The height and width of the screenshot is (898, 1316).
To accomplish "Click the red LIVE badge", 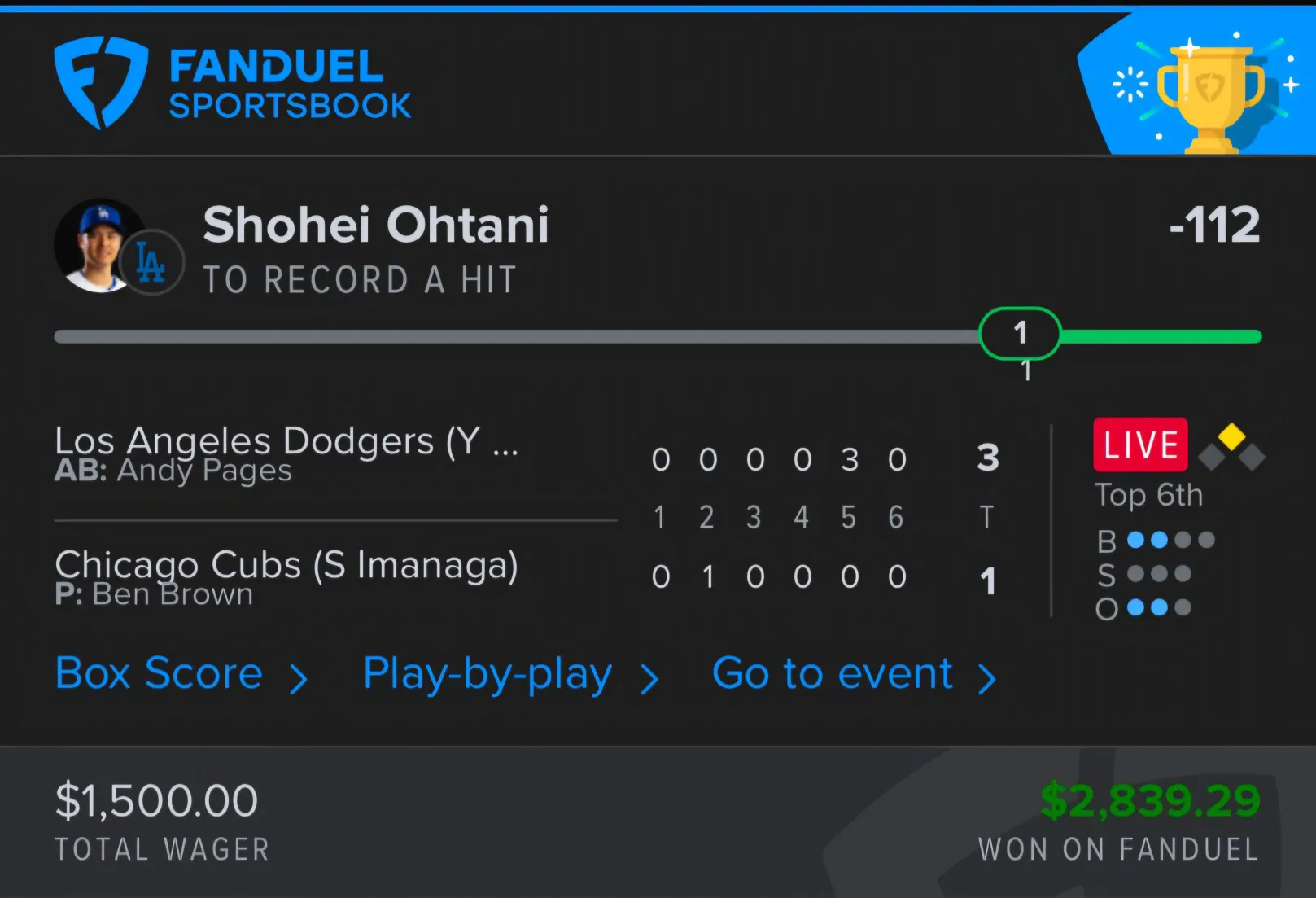I will pyautogui.click(x=1140, y=445).
